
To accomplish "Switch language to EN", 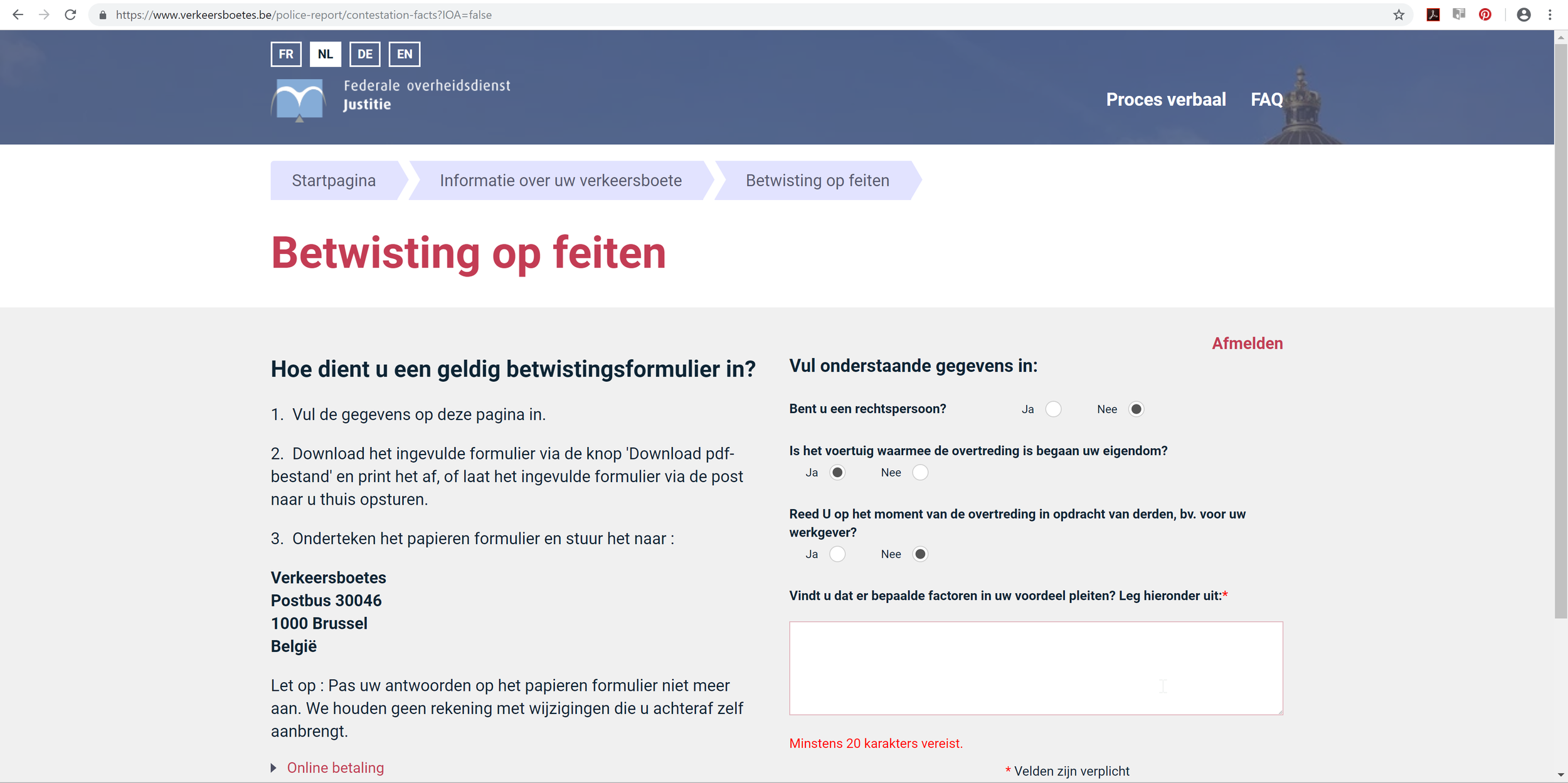I will 405,54.
